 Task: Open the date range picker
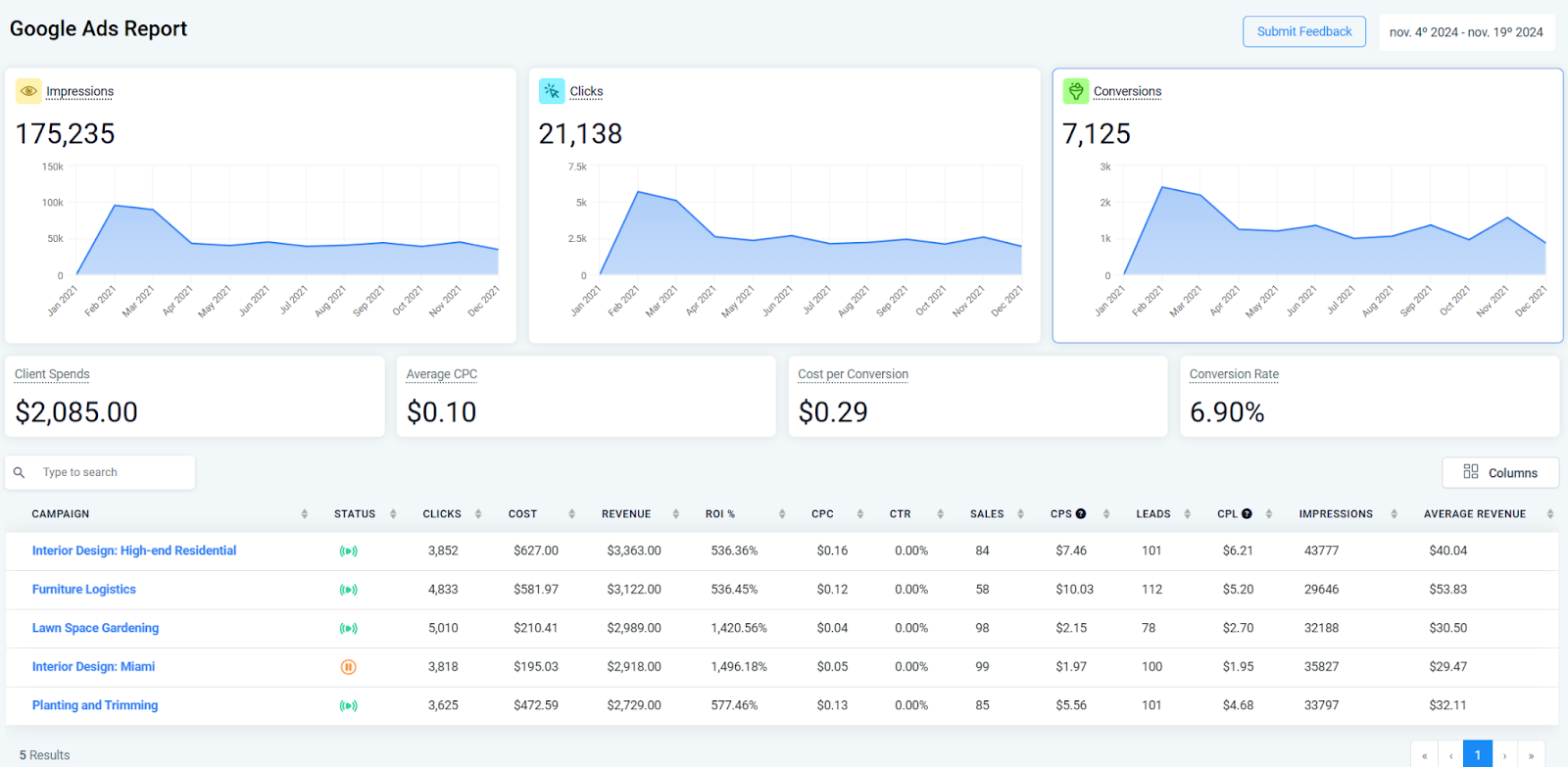click(x=1466, y=32)
